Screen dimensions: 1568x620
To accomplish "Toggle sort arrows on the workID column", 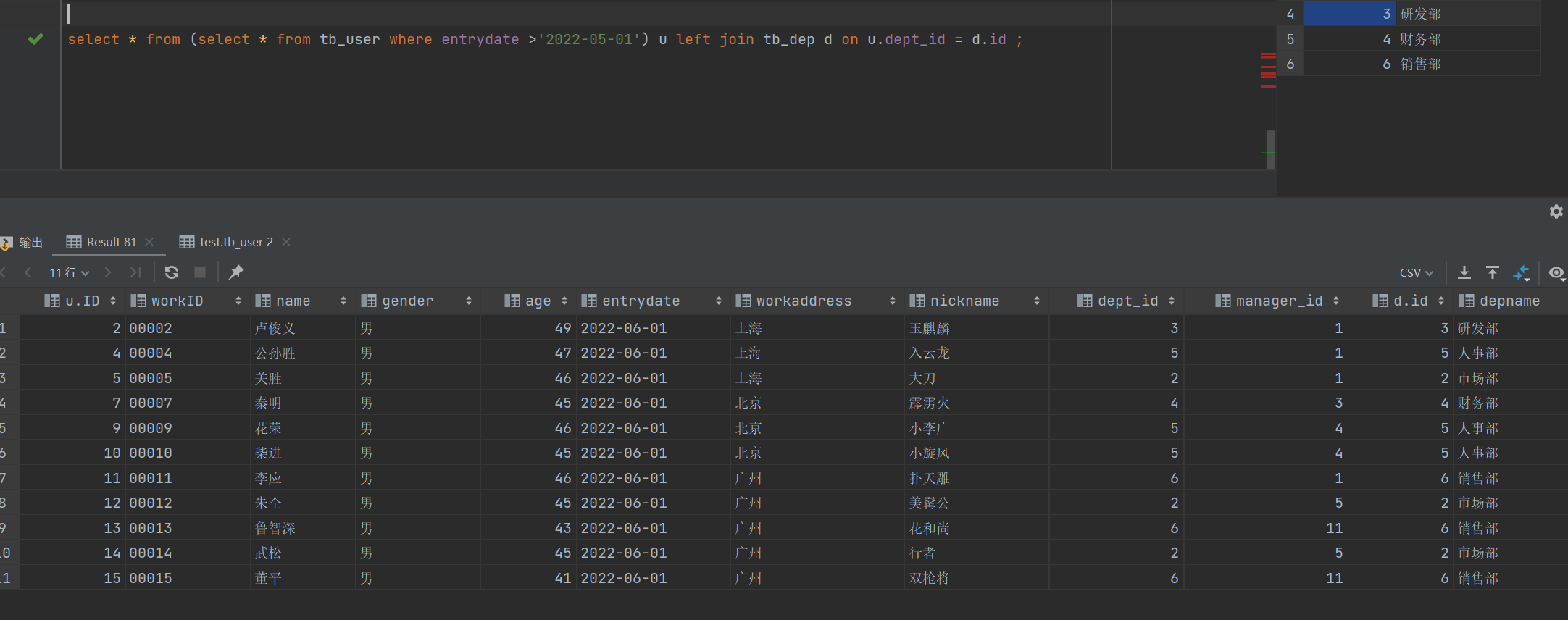I will coord(238,301).
